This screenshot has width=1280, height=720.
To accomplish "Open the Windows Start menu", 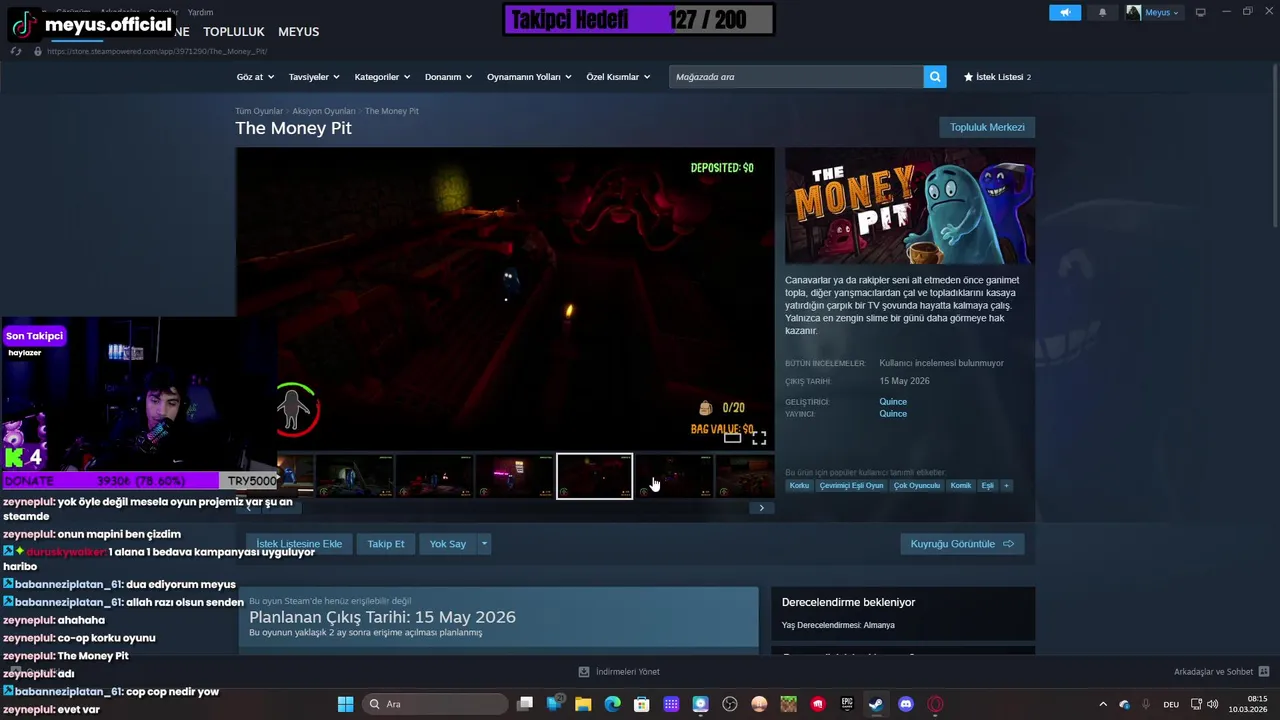I will [345, 704].
